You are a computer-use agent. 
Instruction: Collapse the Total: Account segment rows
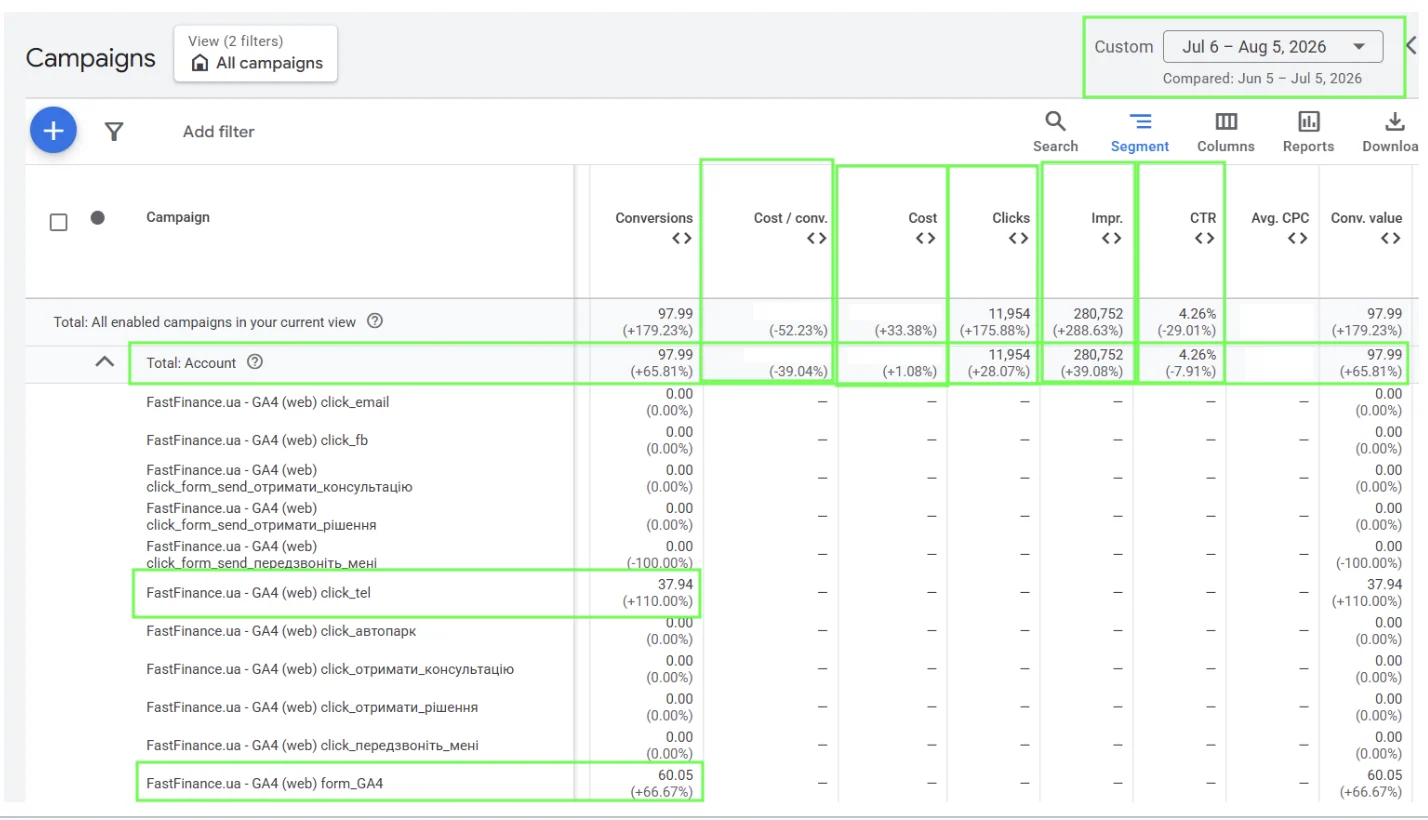pyautogui.click(x=104, y=362)
